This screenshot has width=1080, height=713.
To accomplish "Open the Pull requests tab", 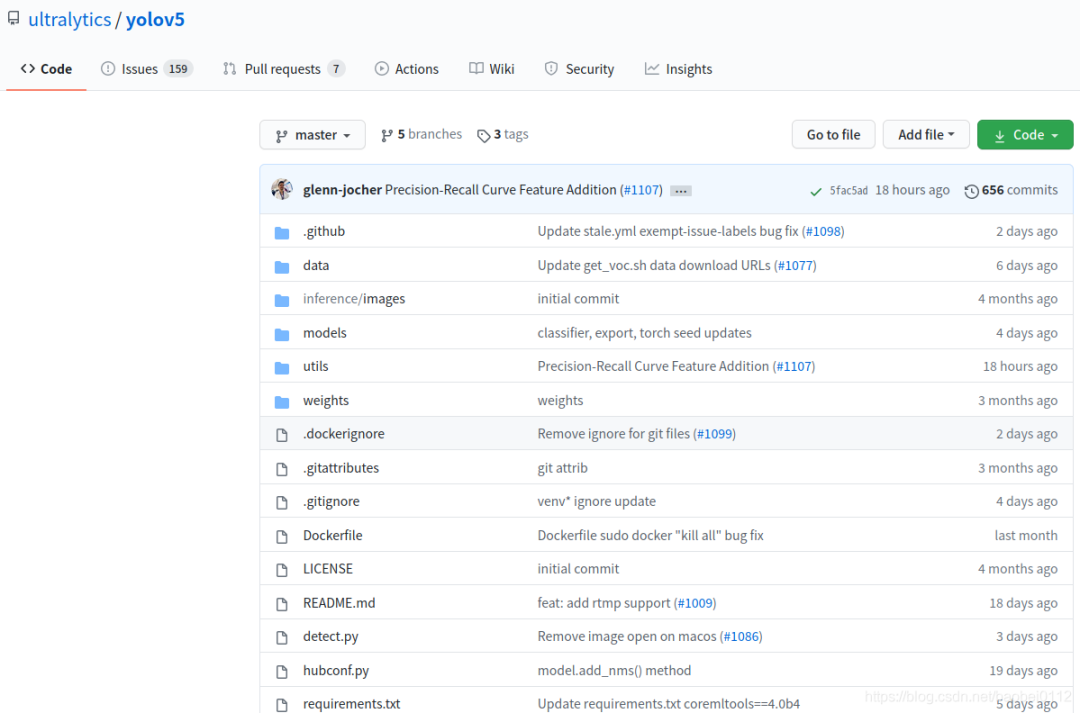I will (282, 69).
